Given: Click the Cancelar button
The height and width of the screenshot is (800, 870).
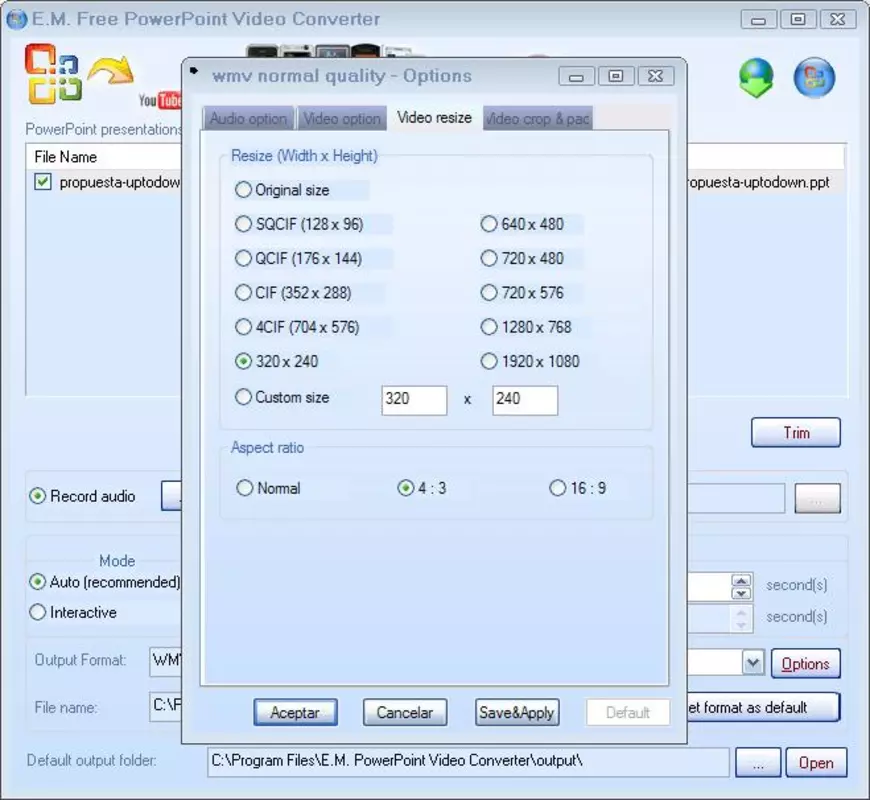Looking at the screenshot, I should pyautogui.click(x=404, y=712).
